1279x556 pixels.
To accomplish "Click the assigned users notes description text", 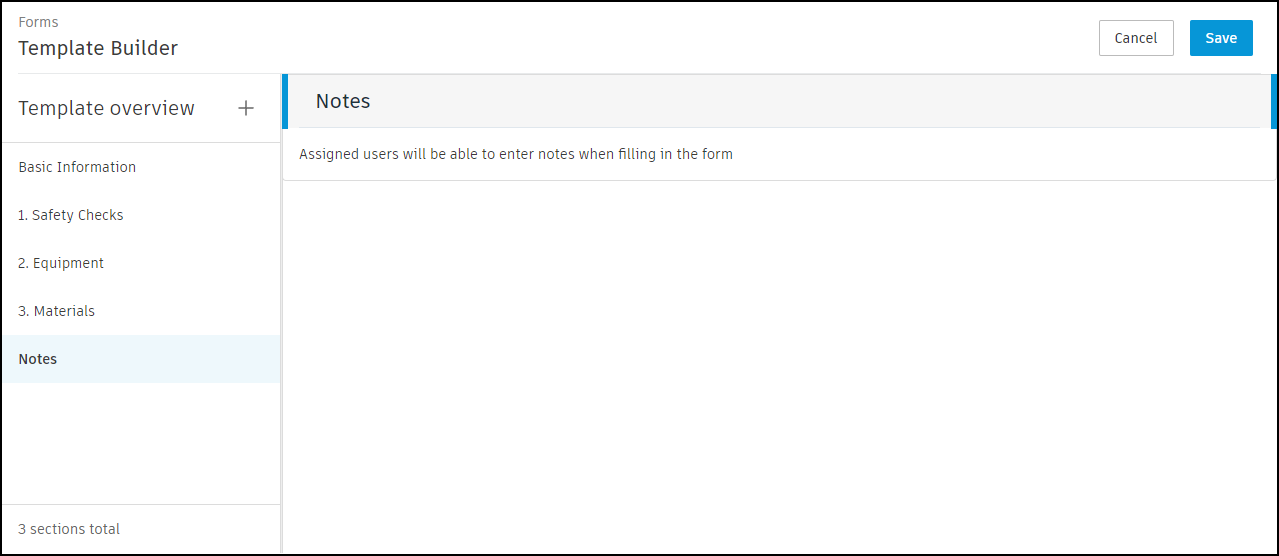I will point(516,154).
